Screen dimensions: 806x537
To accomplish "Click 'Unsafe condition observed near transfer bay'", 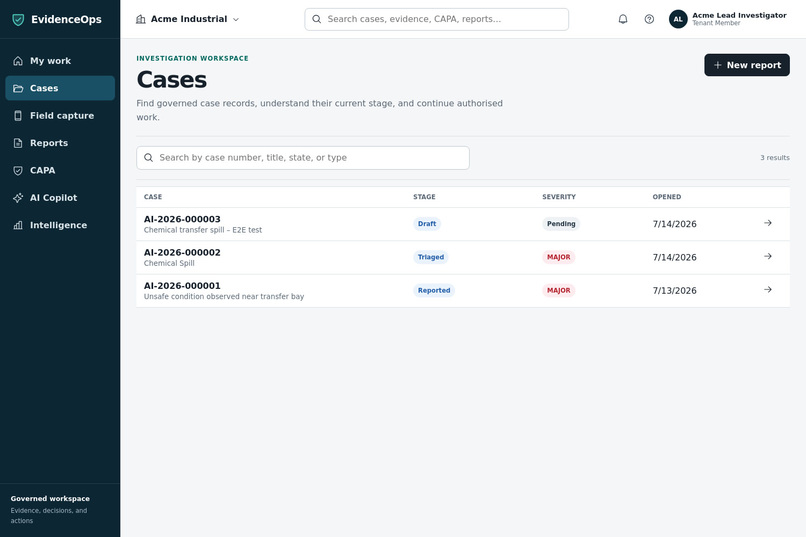I will point(224,297).
